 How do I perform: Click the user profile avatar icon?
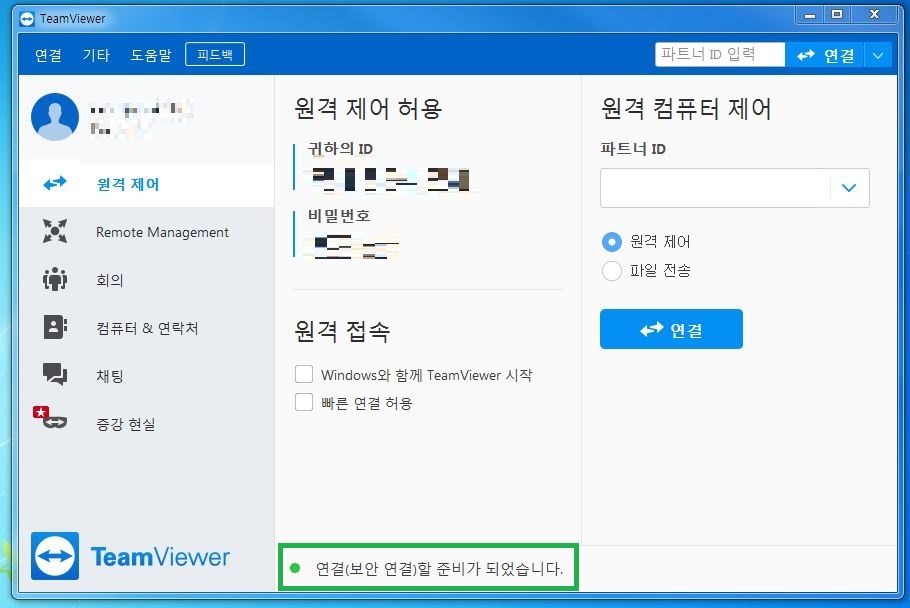coord(55,117)
